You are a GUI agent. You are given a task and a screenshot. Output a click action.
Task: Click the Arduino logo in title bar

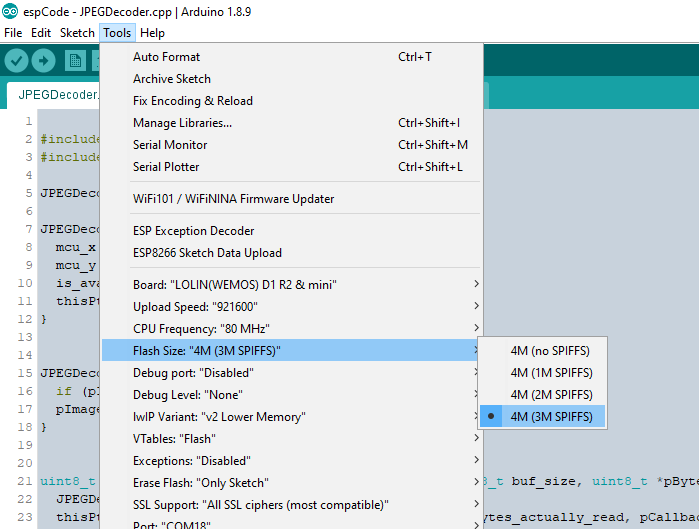(10, 11)
